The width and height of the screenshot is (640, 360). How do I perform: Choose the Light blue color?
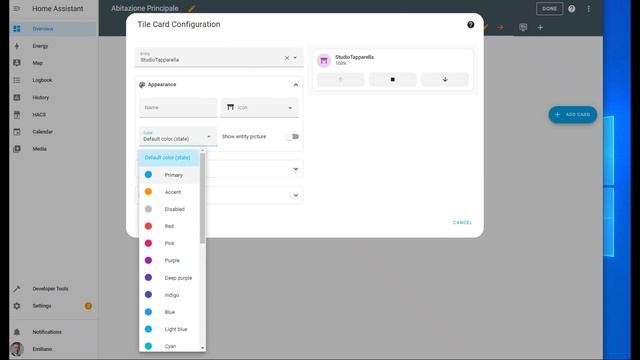pos(169,329)
